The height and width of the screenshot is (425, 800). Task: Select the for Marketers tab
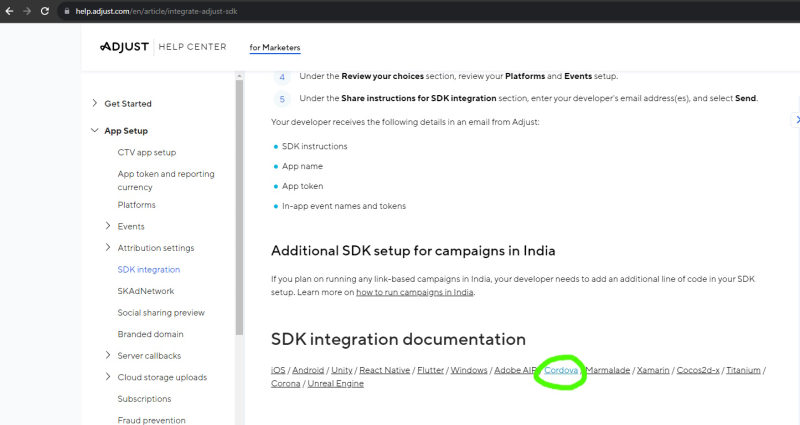coord(274,47)
